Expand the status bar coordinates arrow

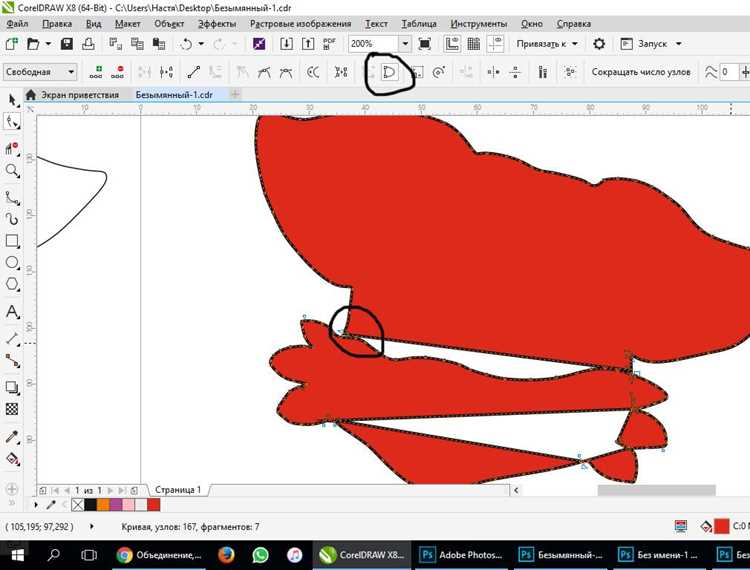click(x=91, y=526)
